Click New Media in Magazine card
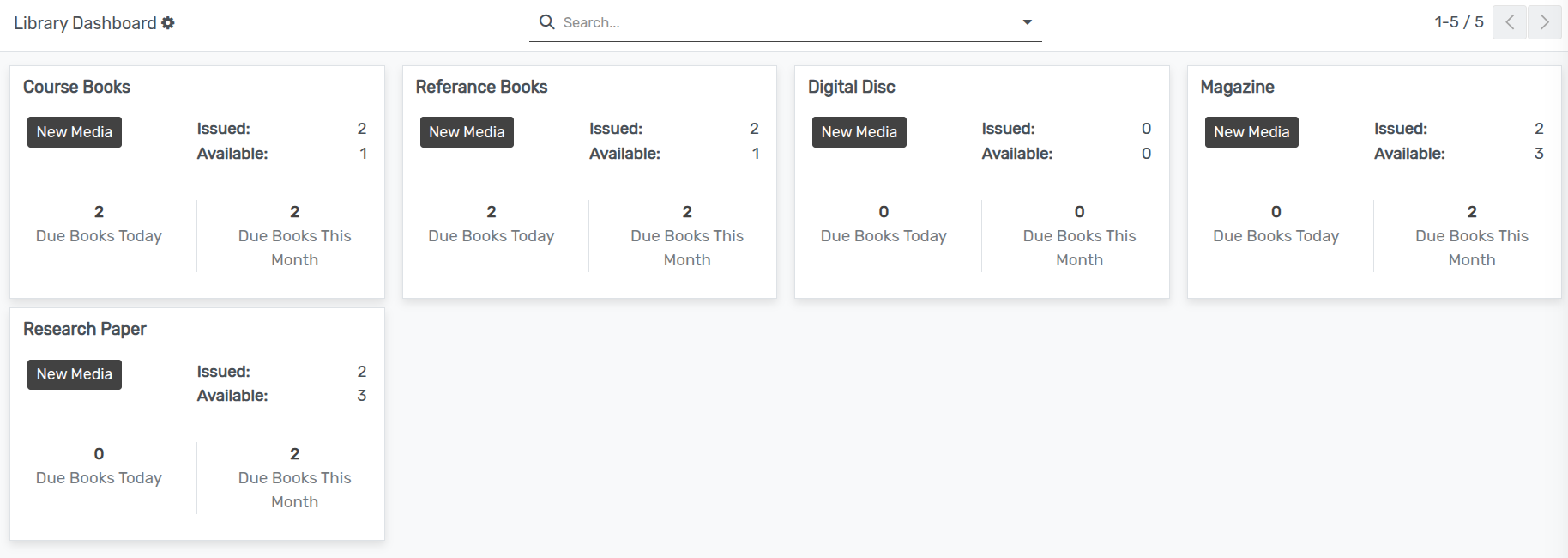The height and width of the screenshot is (558, 1568). pos(1251,132)
